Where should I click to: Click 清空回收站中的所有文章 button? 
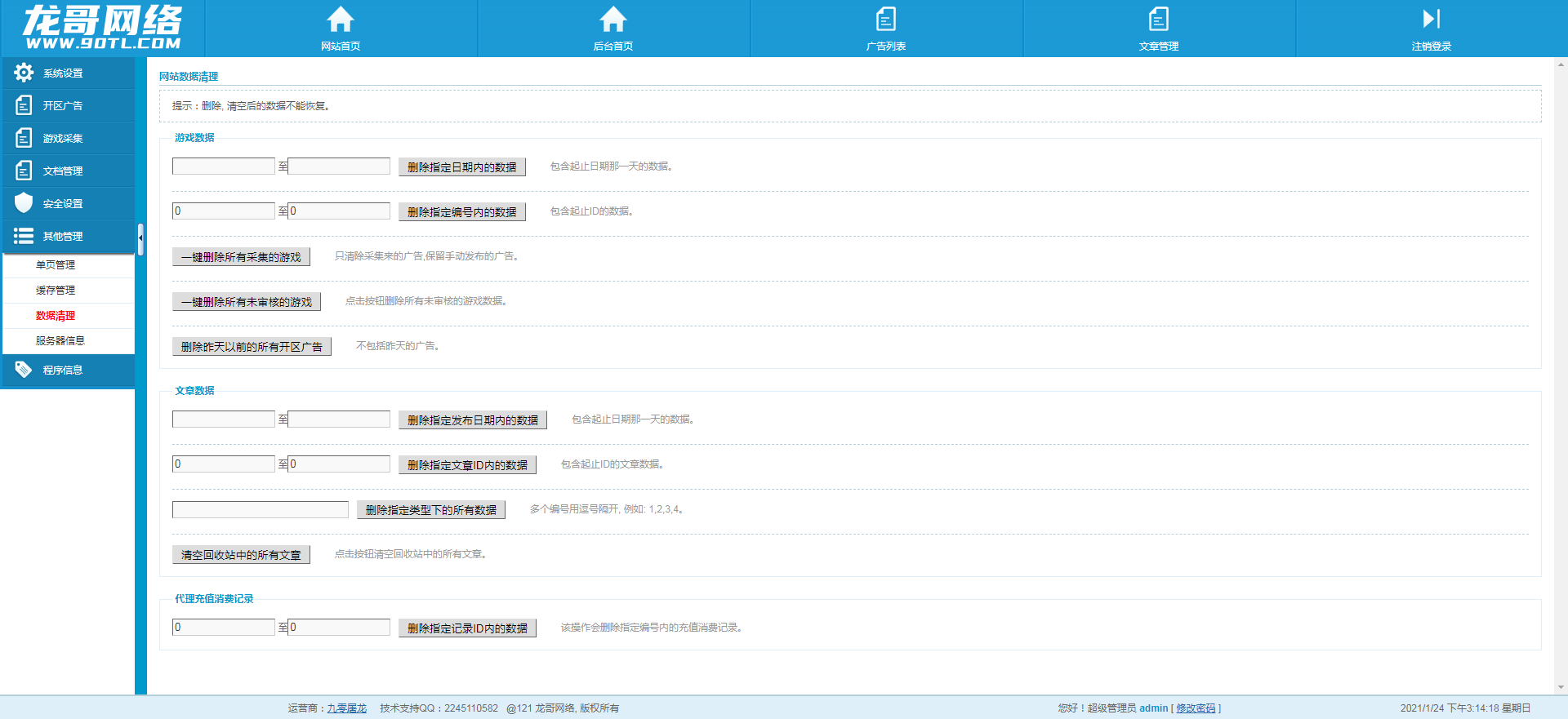coord(241,555)
